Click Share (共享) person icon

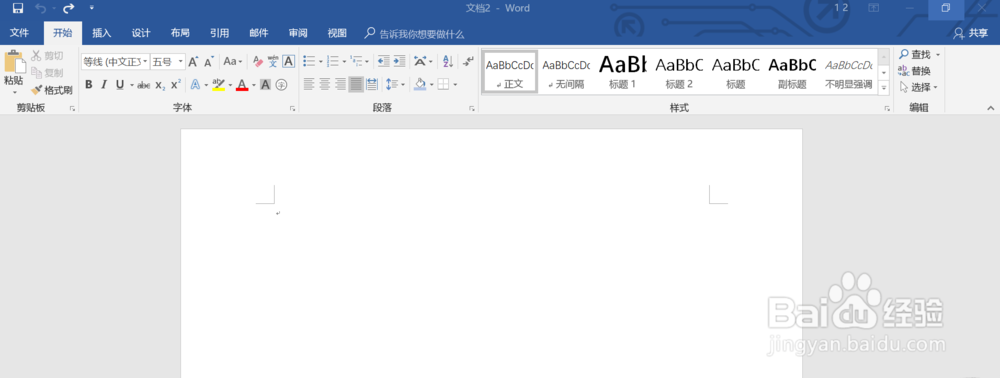970,33
